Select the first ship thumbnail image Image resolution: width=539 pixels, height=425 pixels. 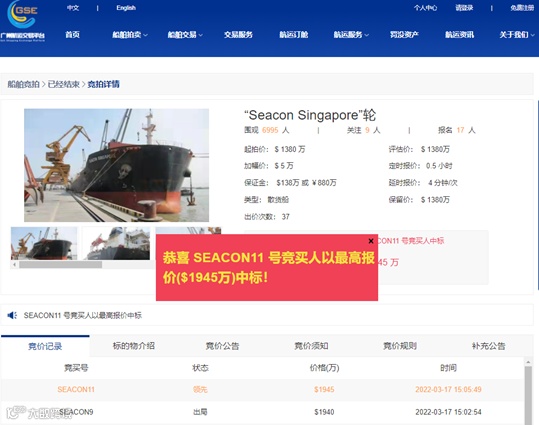(44, 243)
